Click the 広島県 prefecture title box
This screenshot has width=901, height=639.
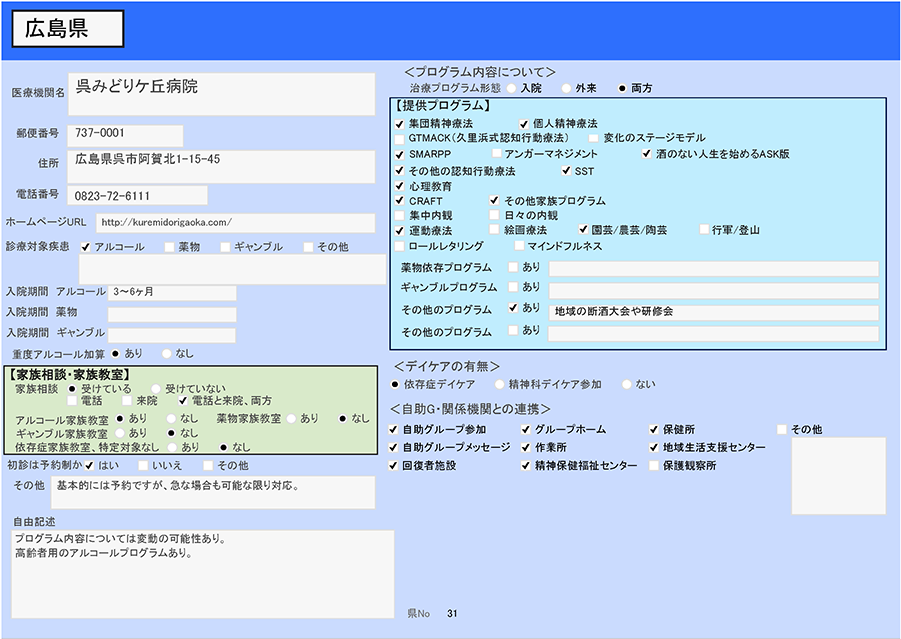[x=68, y=30]
